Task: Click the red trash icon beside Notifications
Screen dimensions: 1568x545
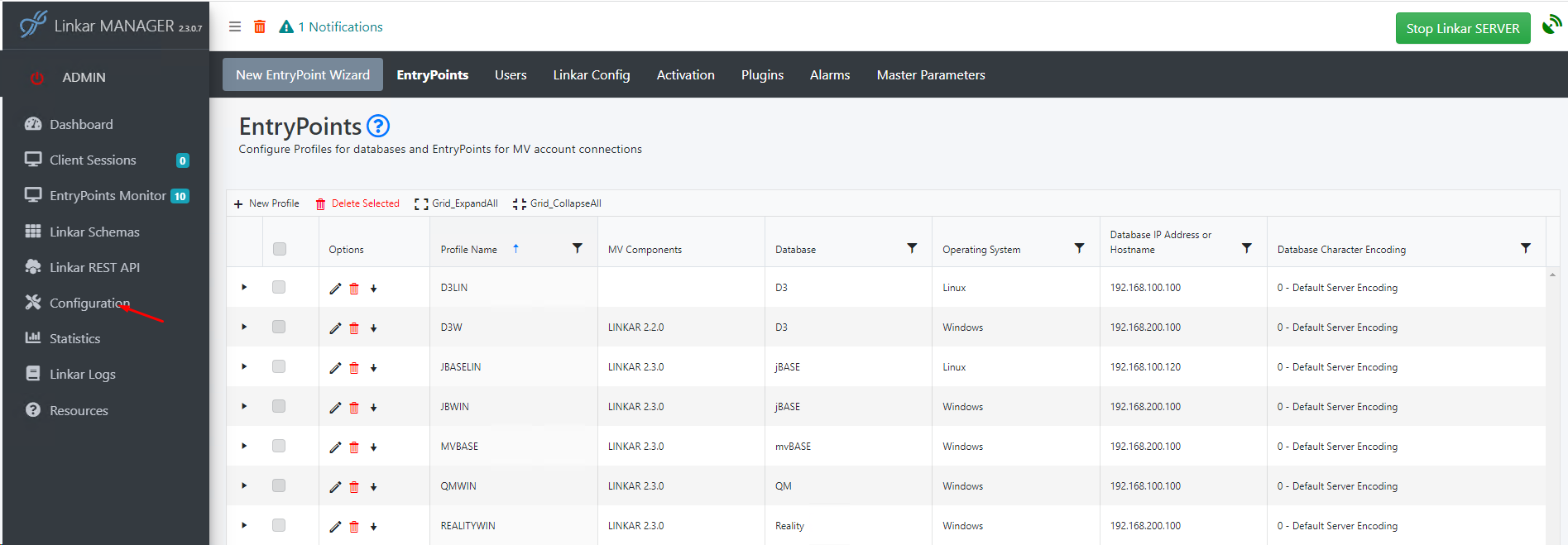Action: tap(260, 27)
